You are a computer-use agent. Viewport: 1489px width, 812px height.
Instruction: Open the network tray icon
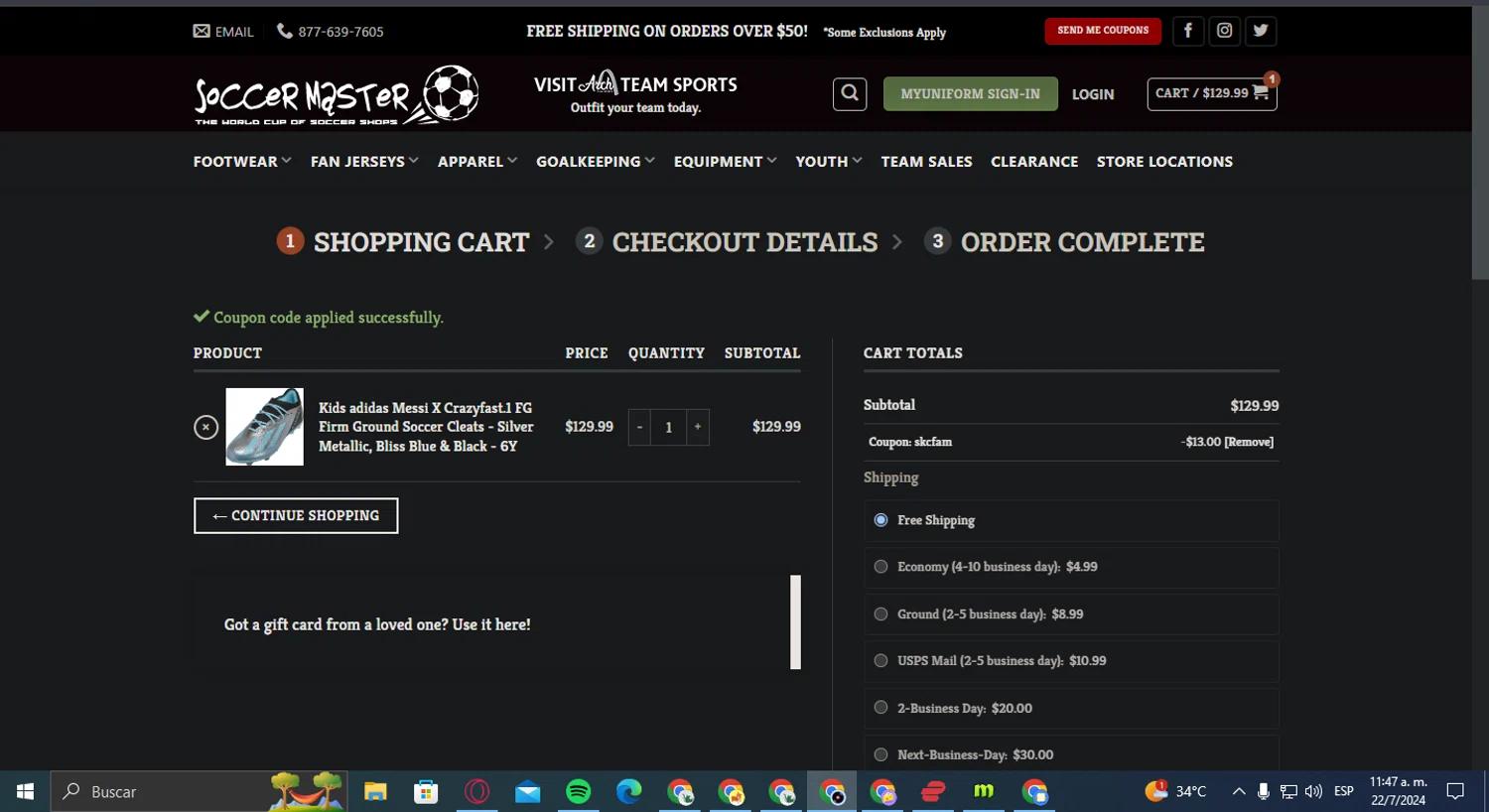pos(1288,791)
